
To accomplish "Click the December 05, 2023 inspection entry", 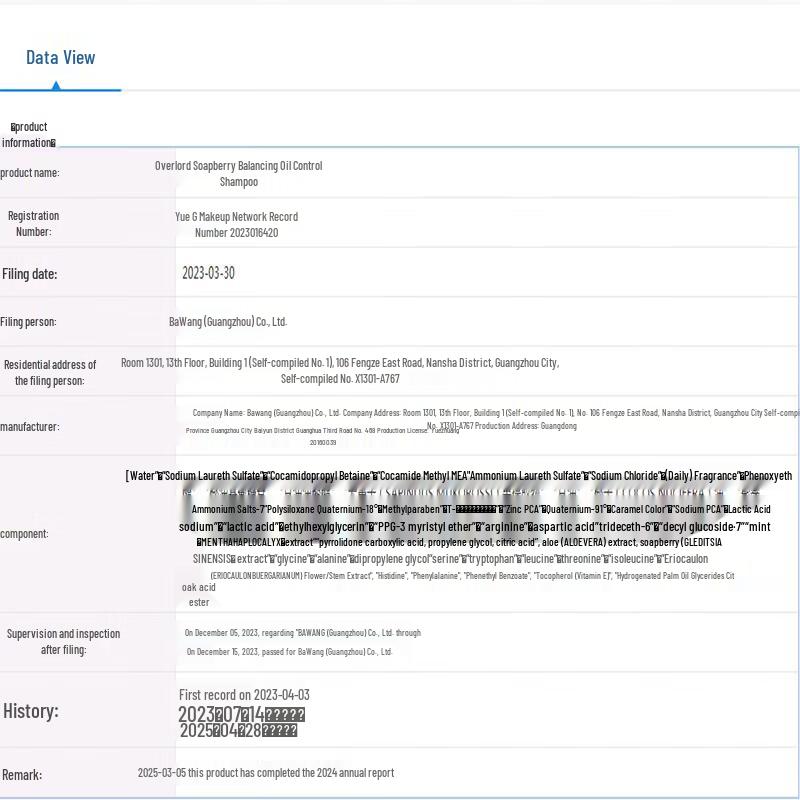I will [302, 633].
